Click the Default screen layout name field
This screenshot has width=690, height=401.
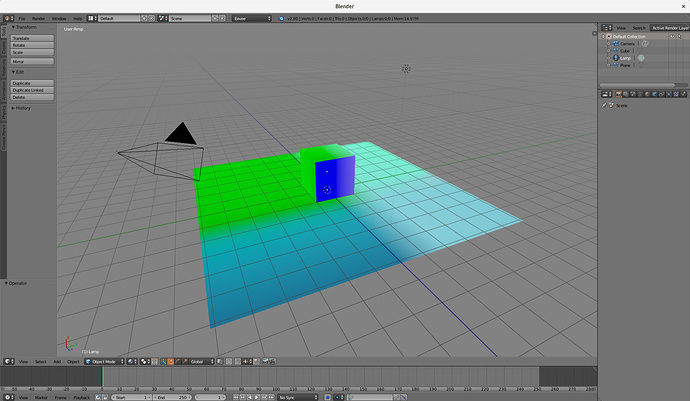[119, 18]
